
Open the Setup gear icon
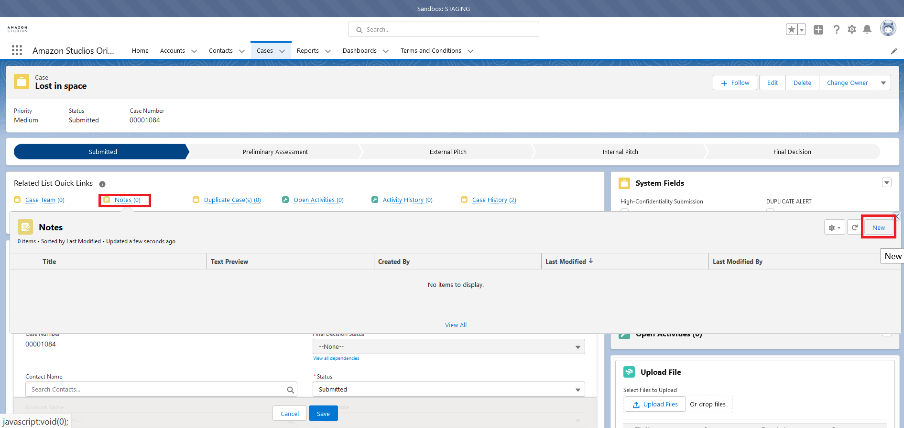tap(852, 30)
